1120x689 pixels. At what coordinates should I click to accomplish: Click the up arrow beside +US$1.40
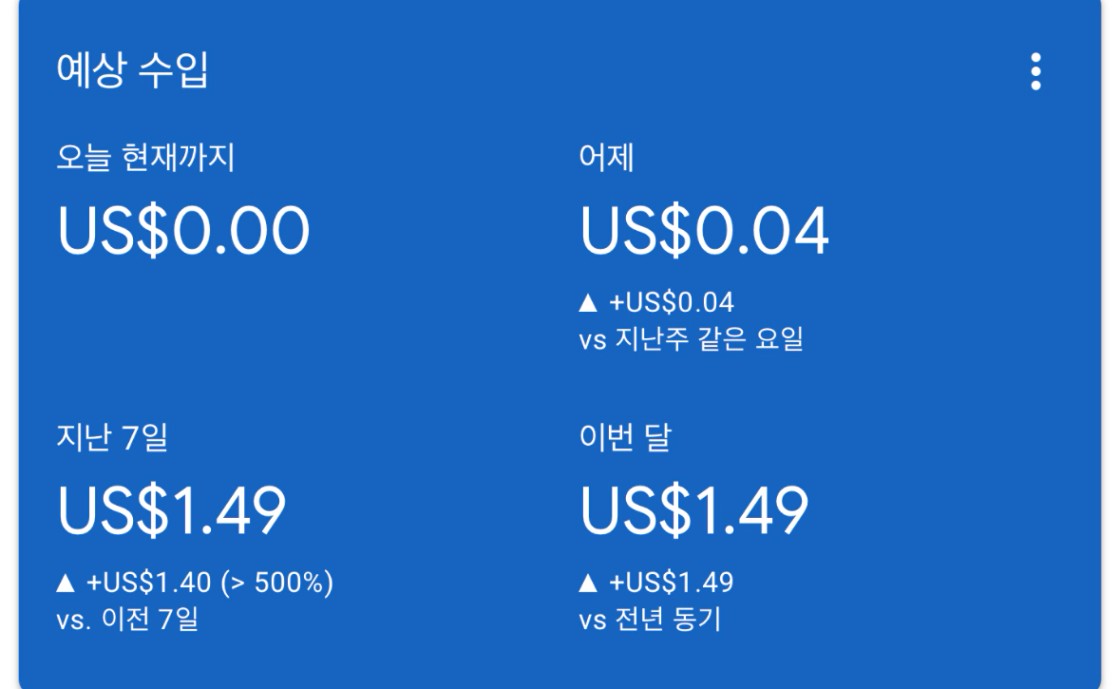coord(65,583)
